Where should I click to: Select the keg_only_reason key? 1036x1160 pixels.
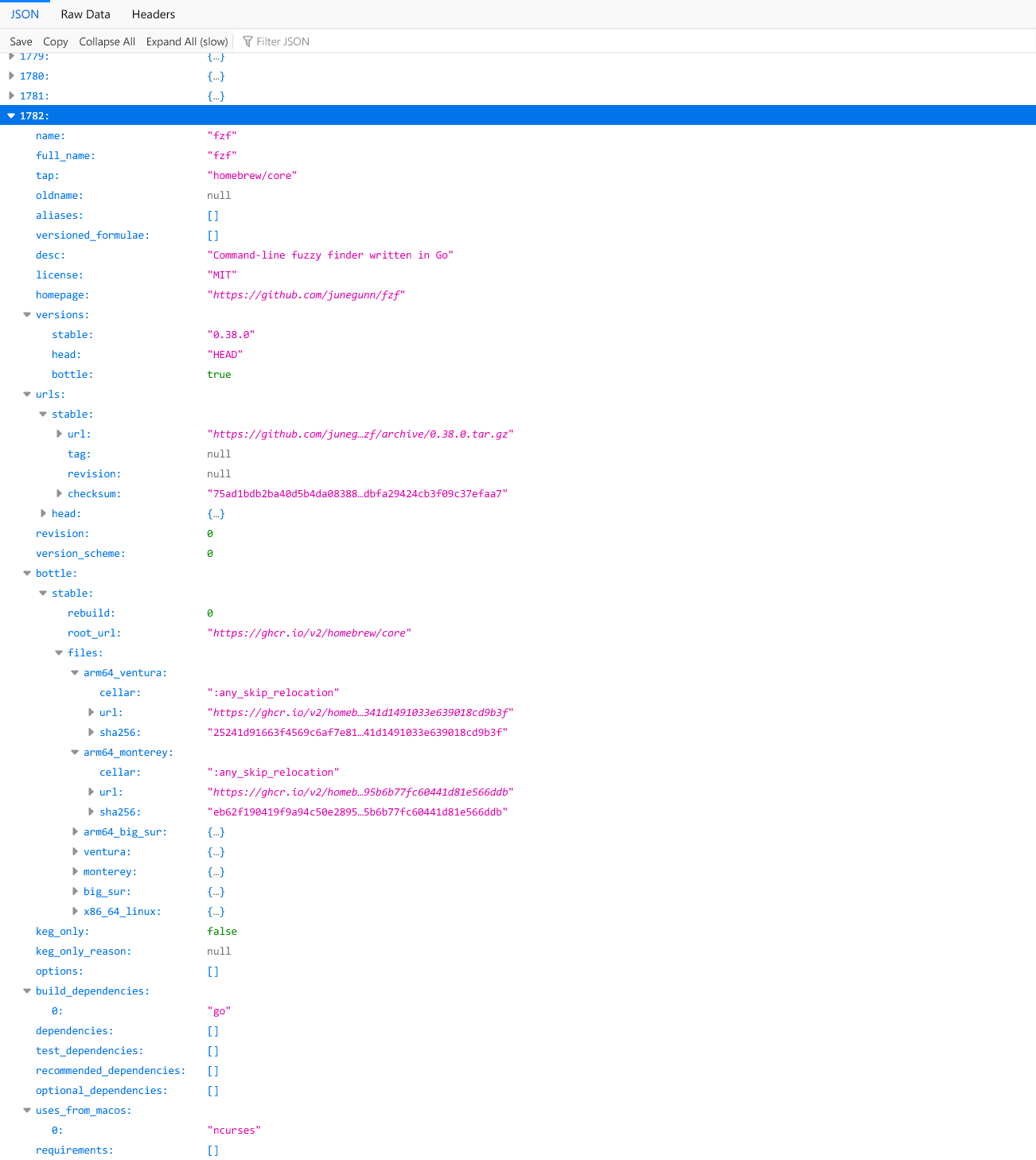84,951
